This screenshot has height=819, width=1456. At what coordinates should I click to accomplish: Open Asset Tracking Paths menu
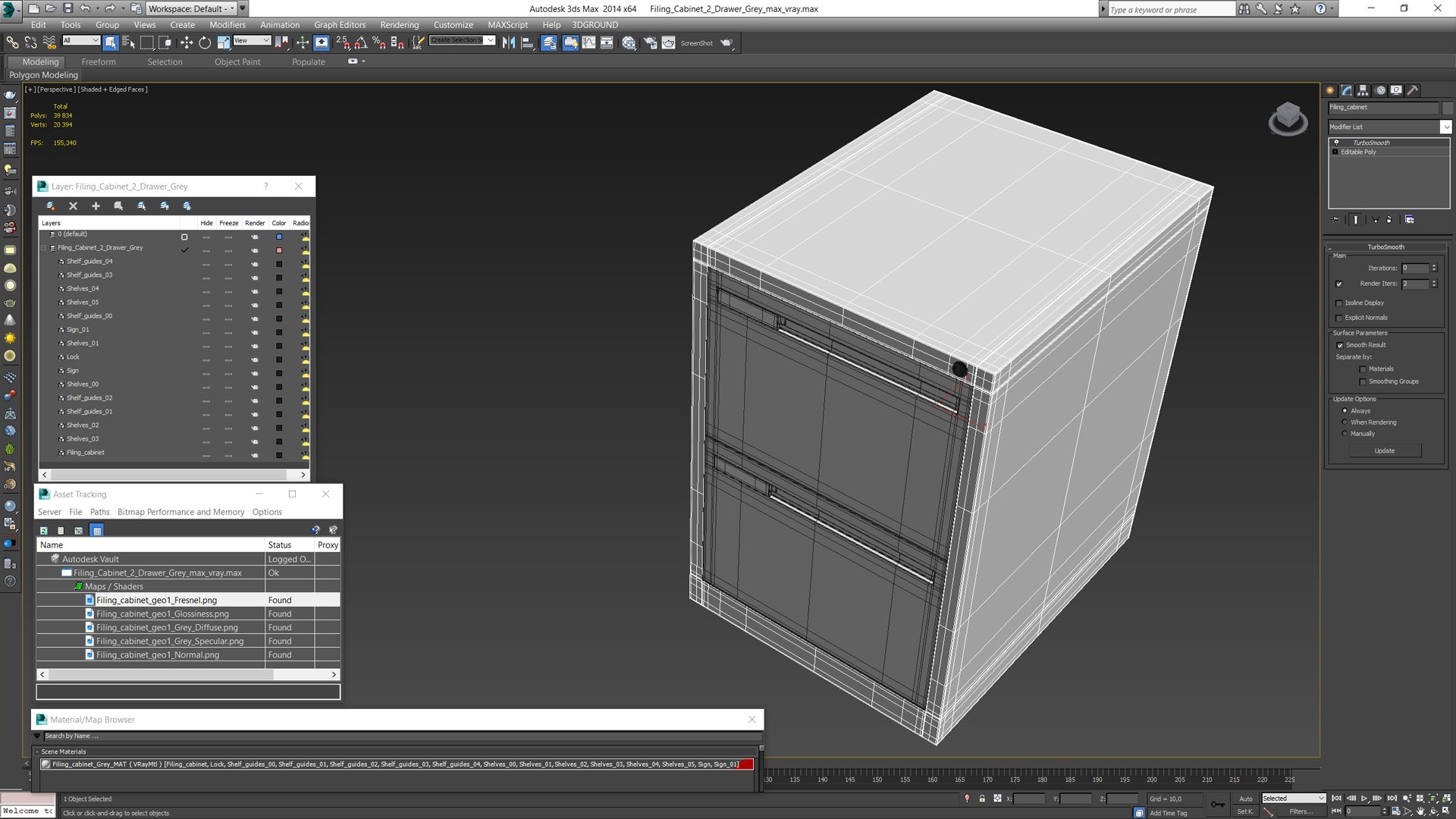[99, 512]
